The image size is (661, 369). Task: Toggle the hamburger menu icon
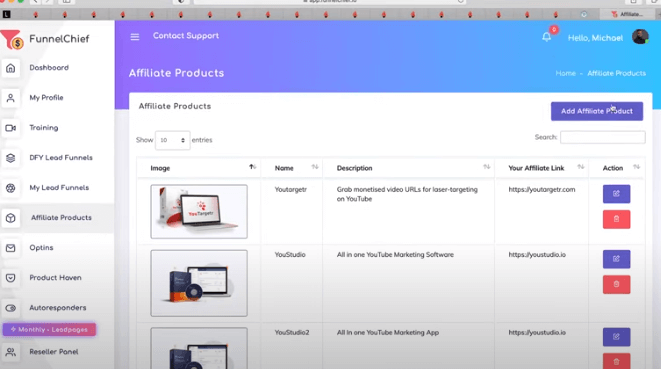point(135,37)
